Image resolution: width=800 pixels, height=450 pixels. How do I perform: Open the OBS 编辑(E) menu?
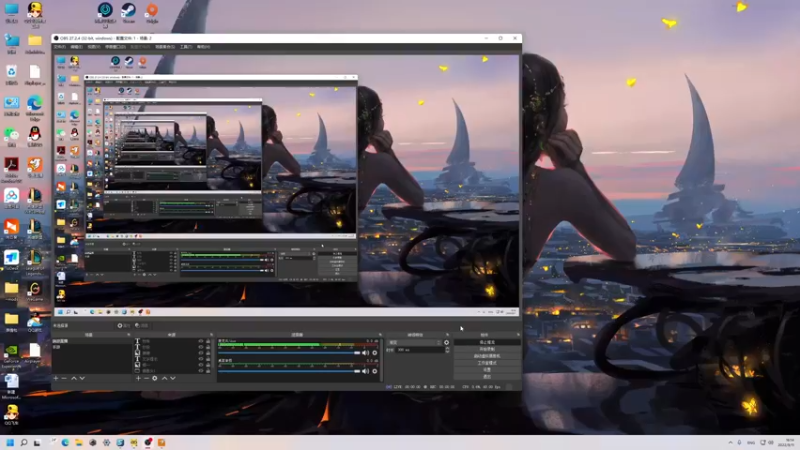(76, 46)
